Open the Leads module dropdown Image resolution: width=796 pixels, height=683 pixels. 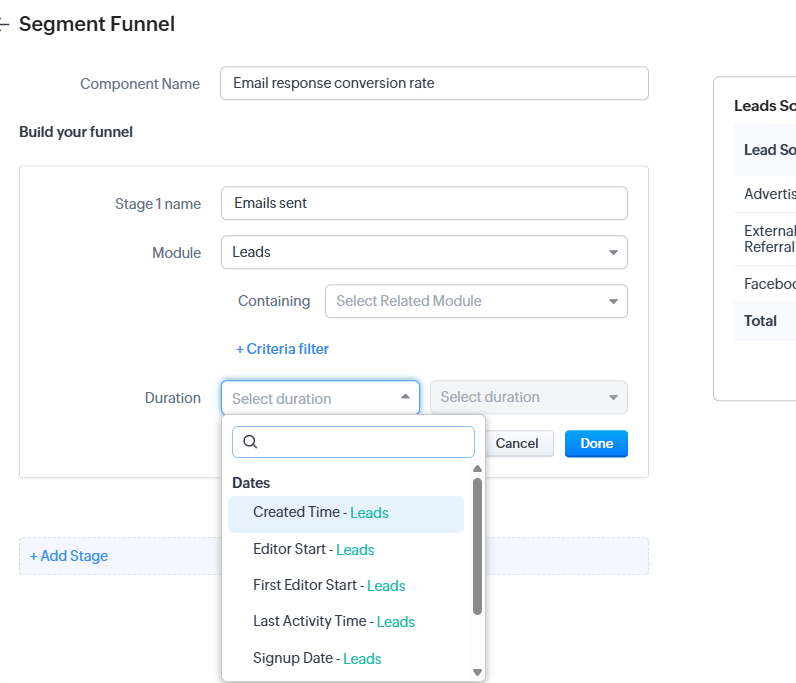pyautogui.click(x=424, y=252)
